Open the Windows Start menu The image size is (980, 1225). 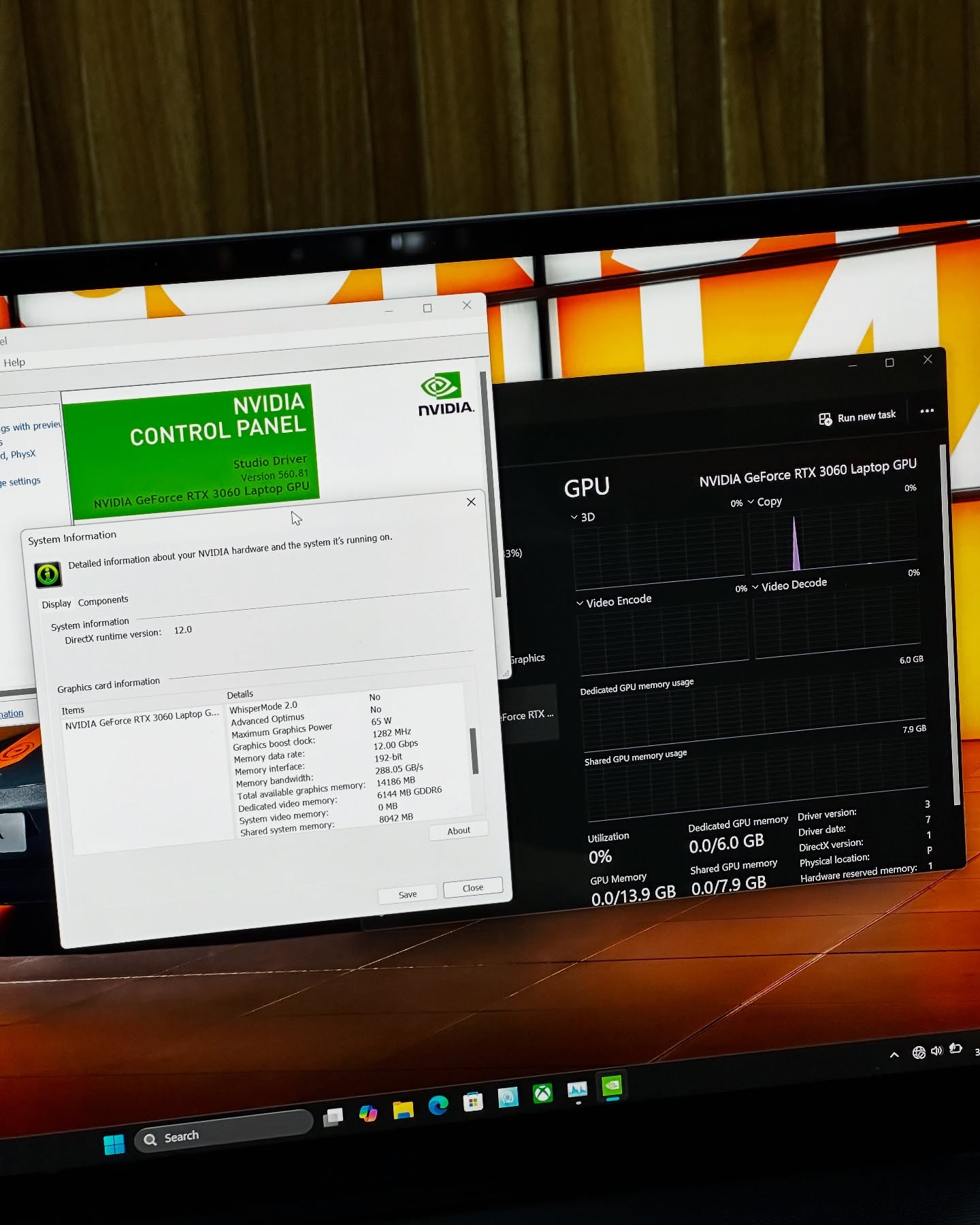tap(114, 1145)
